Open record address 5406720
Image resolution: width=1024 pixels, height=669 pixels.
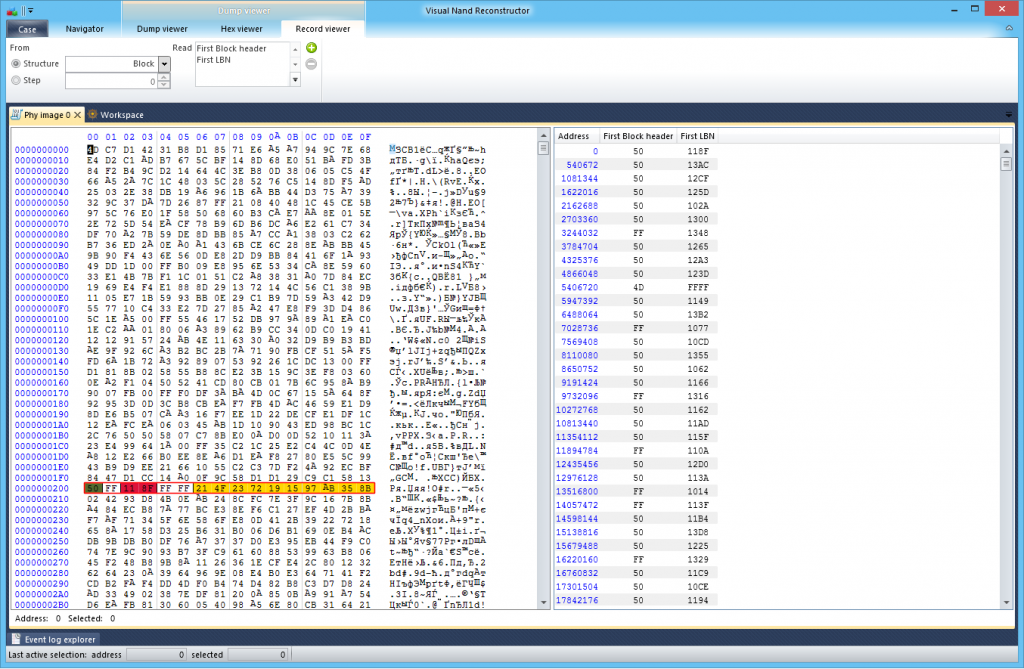pos(579,287)
